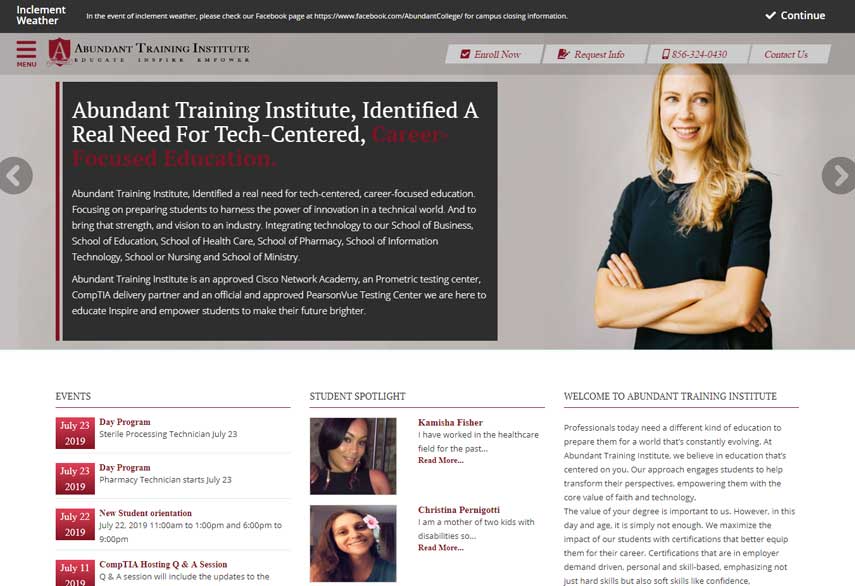Click 'Pharmacy Technician starts July 23' text
Viewport: 855px width, 586px height.
(165, 480)
